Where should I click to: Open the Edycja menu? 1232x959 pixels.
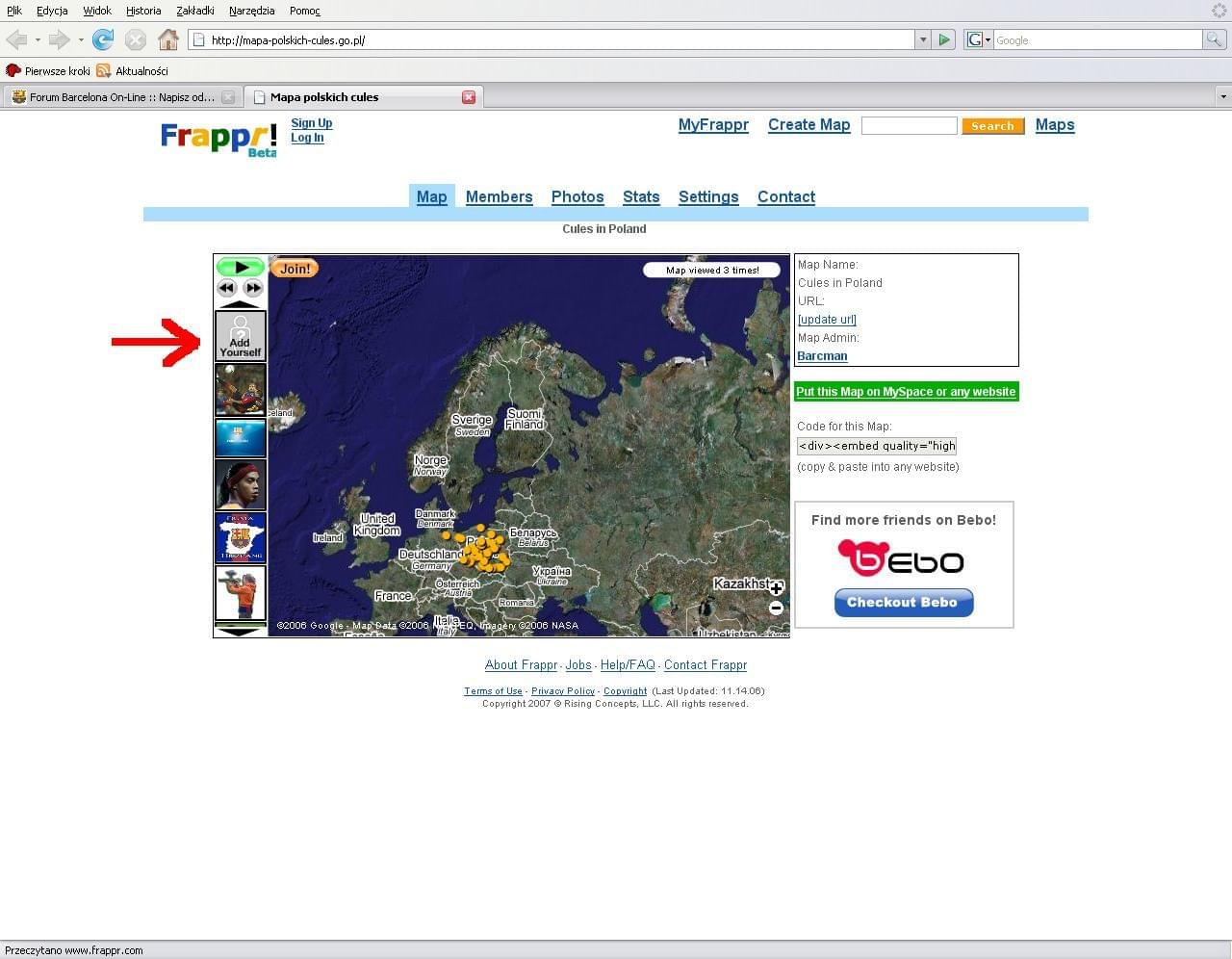point(52,11)
